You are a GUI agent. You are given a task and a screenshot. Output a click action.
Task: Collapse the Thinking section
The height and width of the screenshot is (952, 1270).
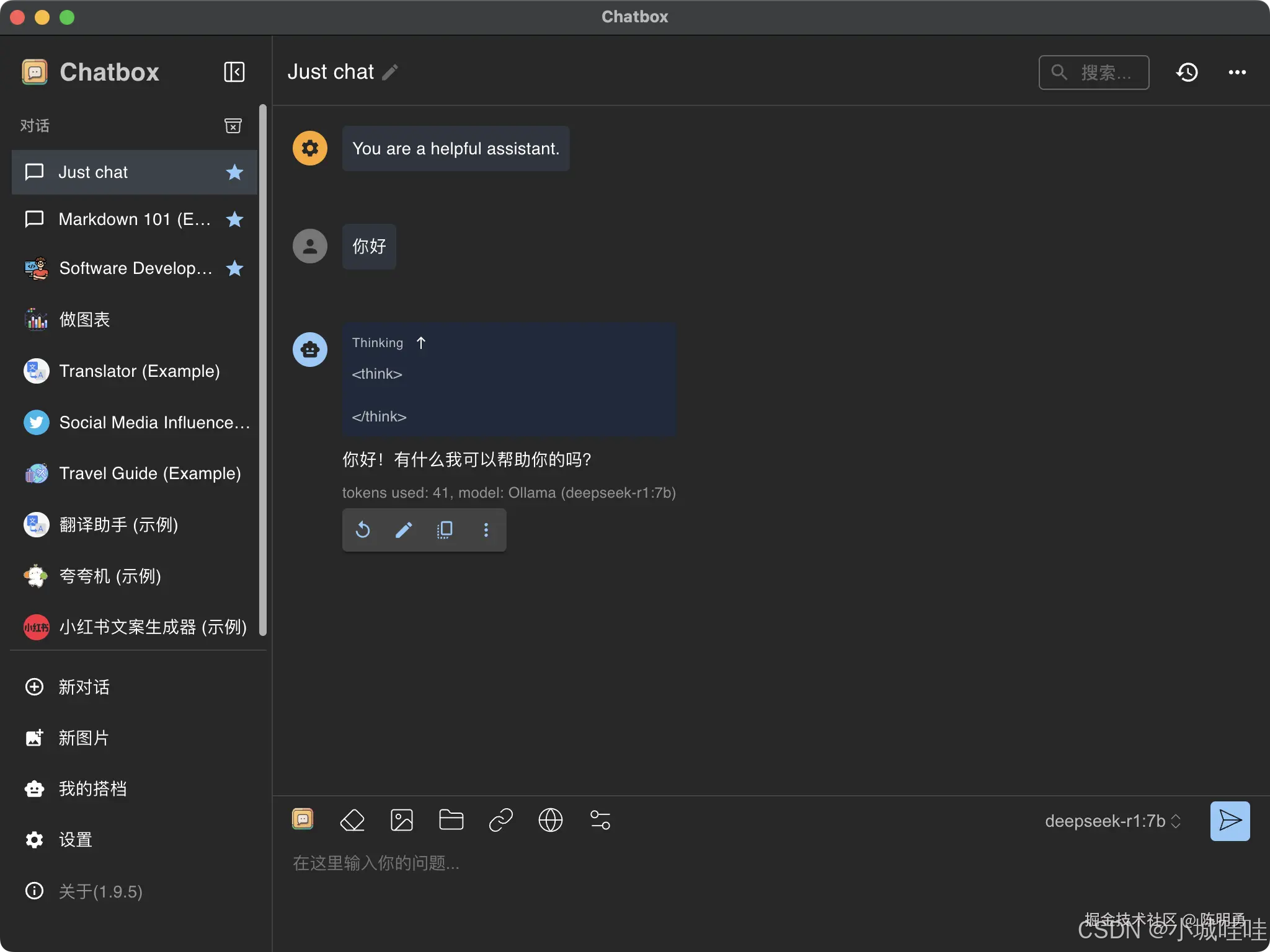point(421,343)
